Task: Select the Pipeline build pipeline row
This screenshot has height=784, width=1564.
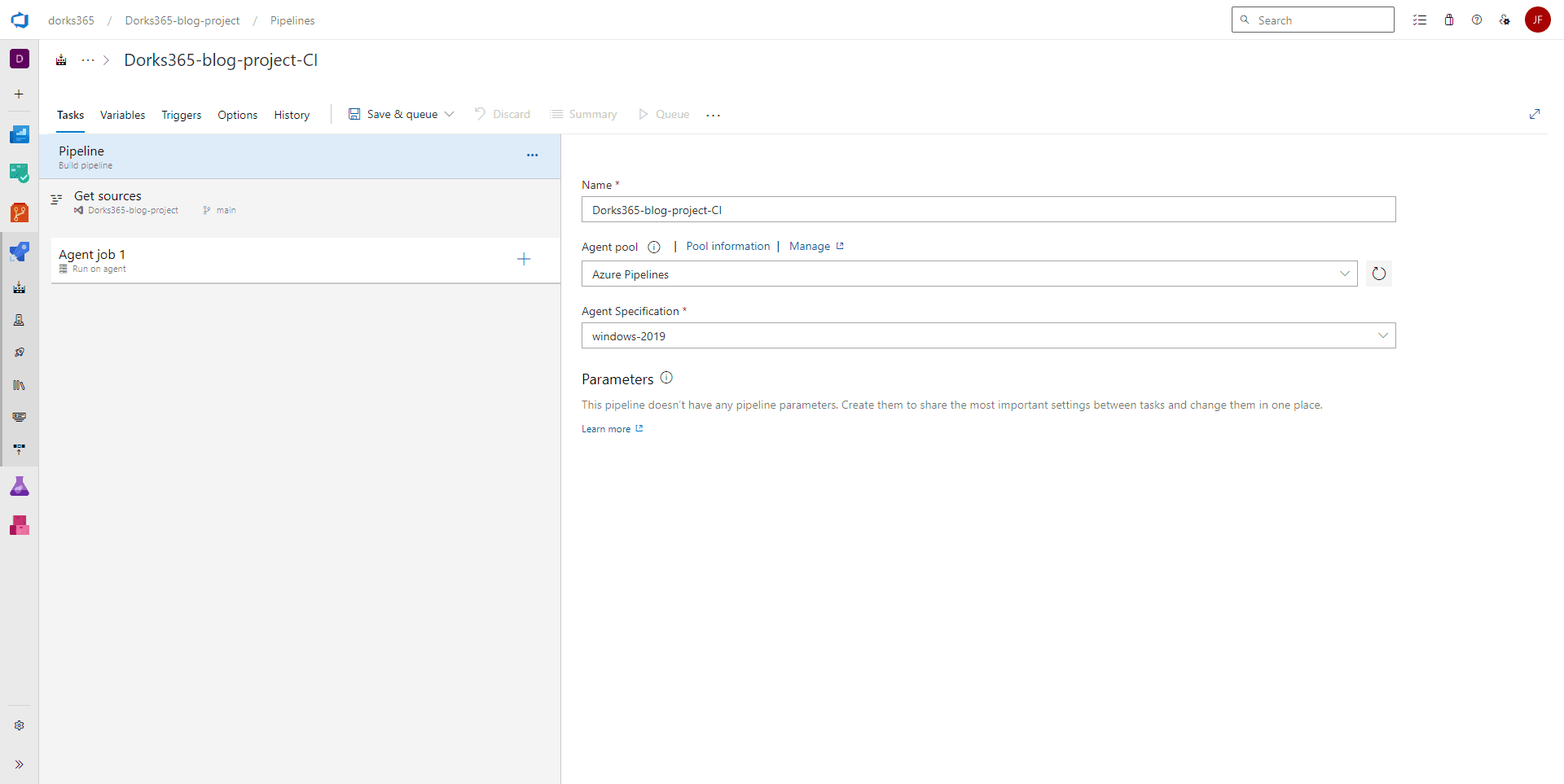Action: coord(300,156)
